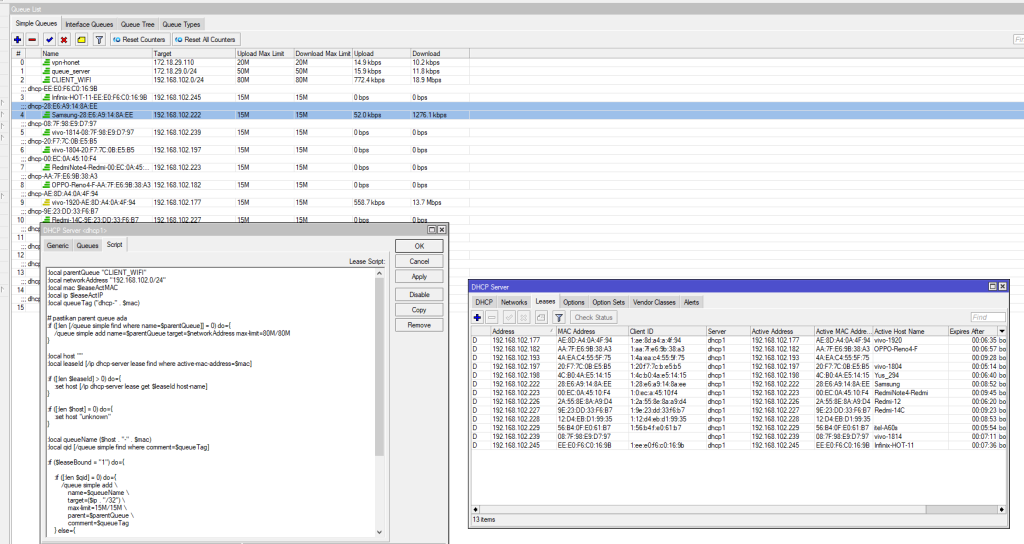Click inside the Lease Script text area
Image resolution: width=1024 pixels, height=544 pixels.
click(x=210, y=402)
